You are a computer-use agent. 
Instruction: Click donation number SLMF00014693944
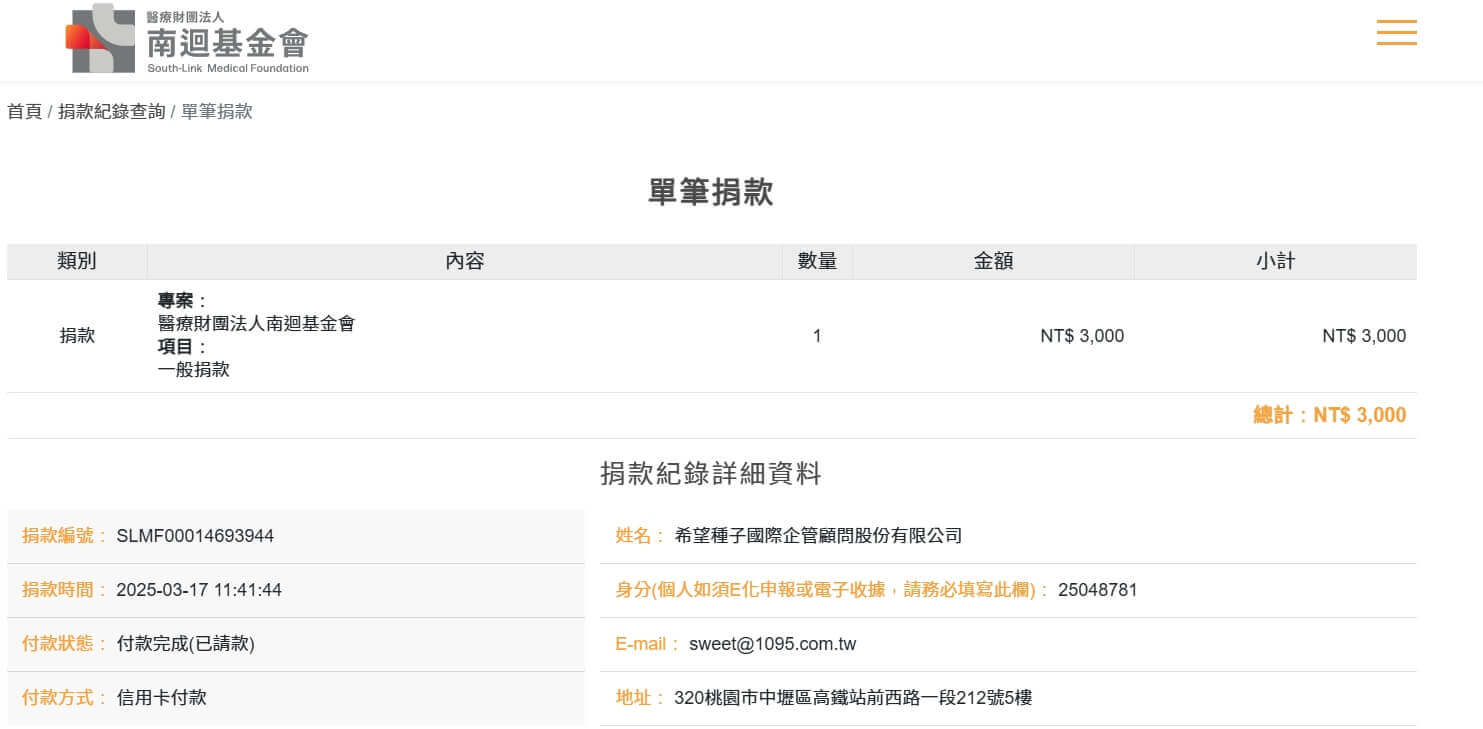tap(195, 536)
